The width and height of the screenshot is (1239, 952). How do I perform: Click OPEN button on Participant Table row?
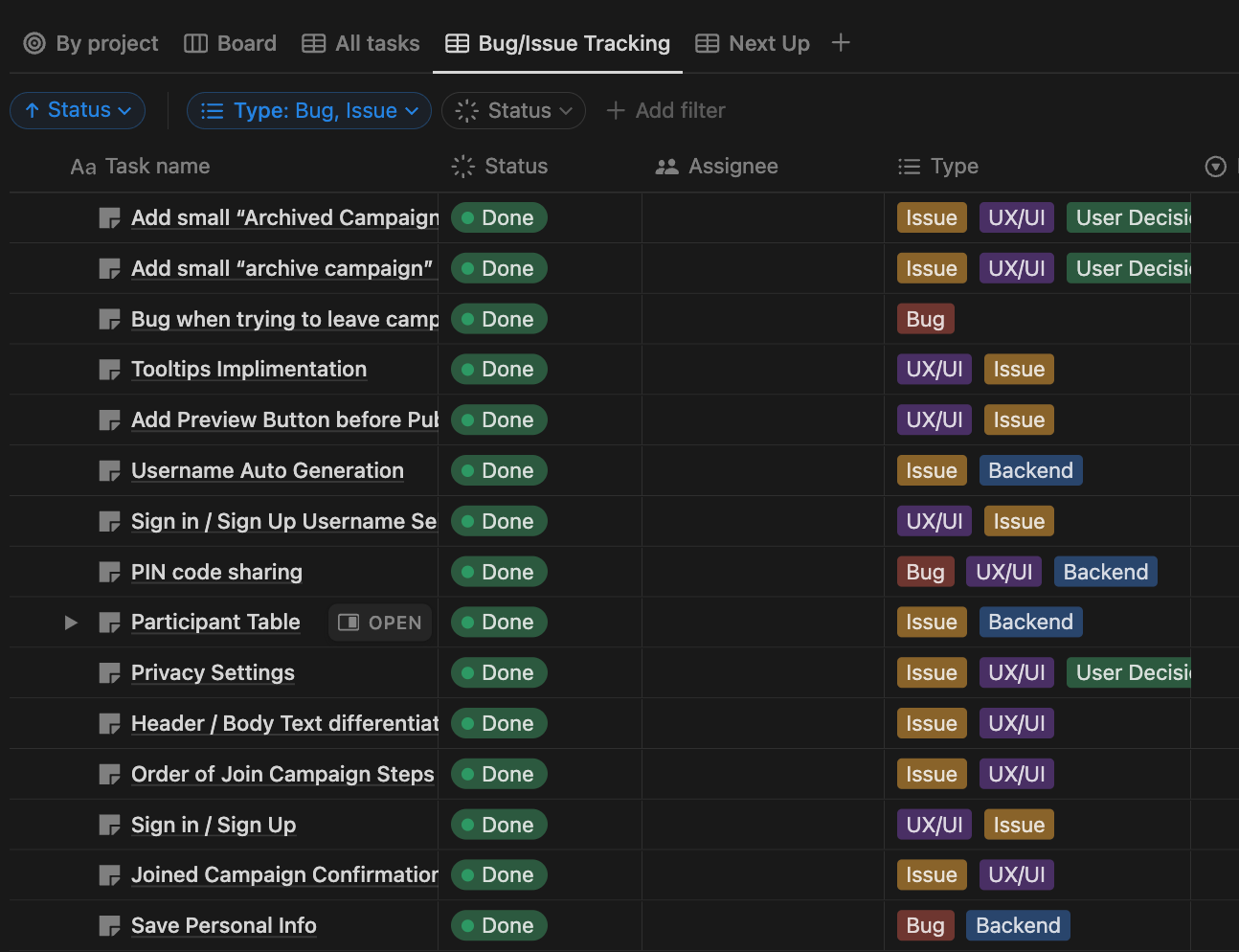pos(380,623)
